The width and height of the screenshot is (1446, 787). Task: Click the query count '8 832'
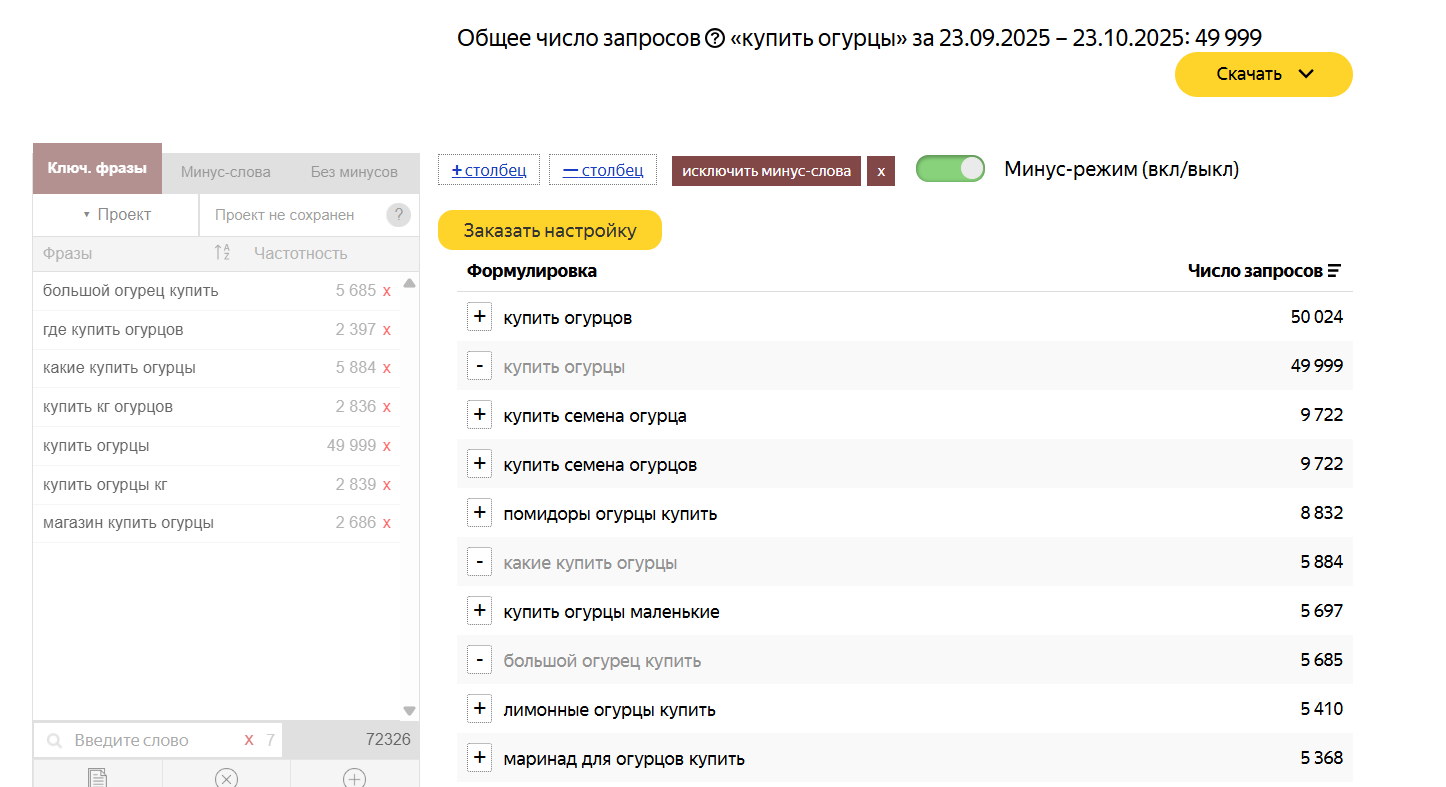pos(1322,513)
